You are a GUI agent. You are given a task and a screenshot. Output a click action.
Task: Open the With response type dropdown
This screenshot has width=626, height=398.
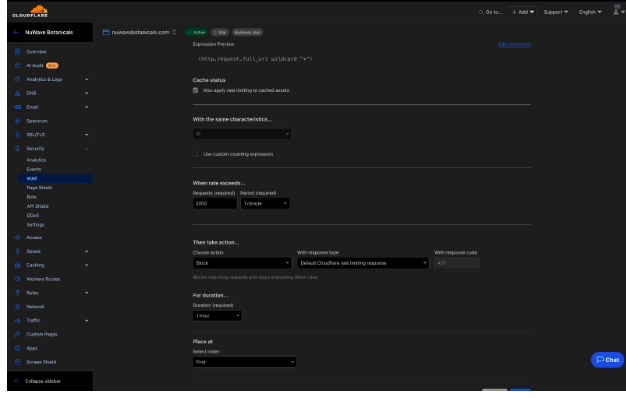pyautogui.click(x=363, y=263)
